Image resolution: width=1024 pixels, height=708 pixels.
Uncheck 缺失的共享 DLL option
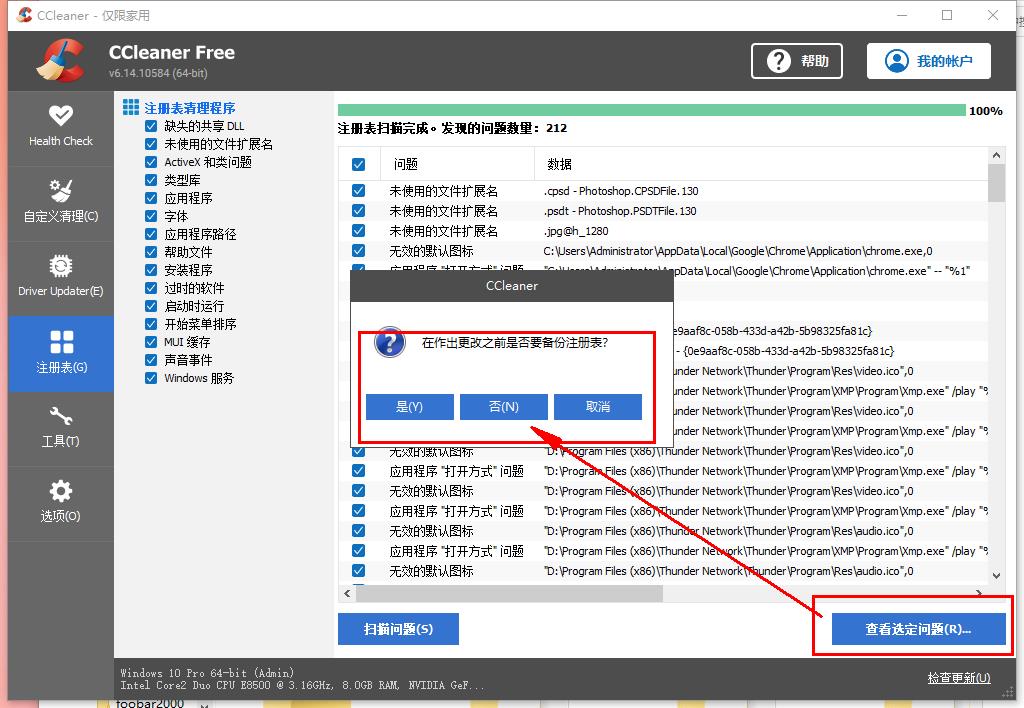pyautogui.click(x=149, y=125)
